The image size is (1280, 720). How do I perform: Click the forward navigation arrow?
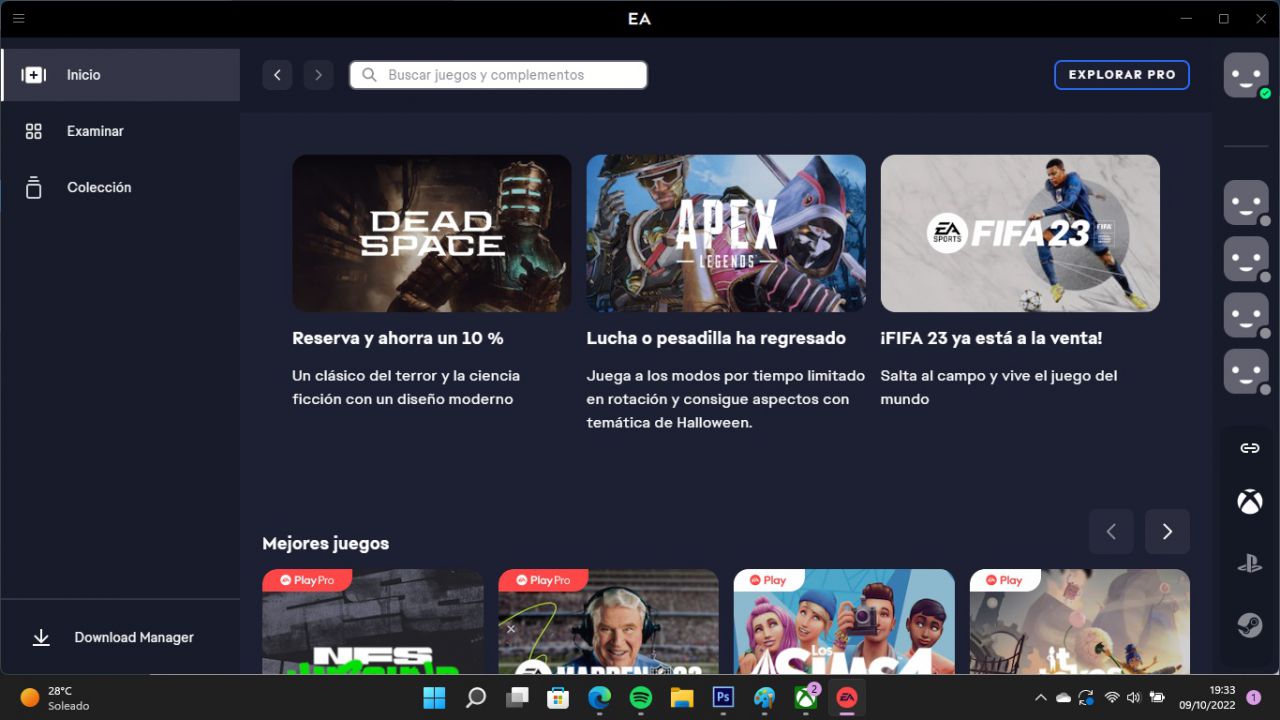coord(318,74)
